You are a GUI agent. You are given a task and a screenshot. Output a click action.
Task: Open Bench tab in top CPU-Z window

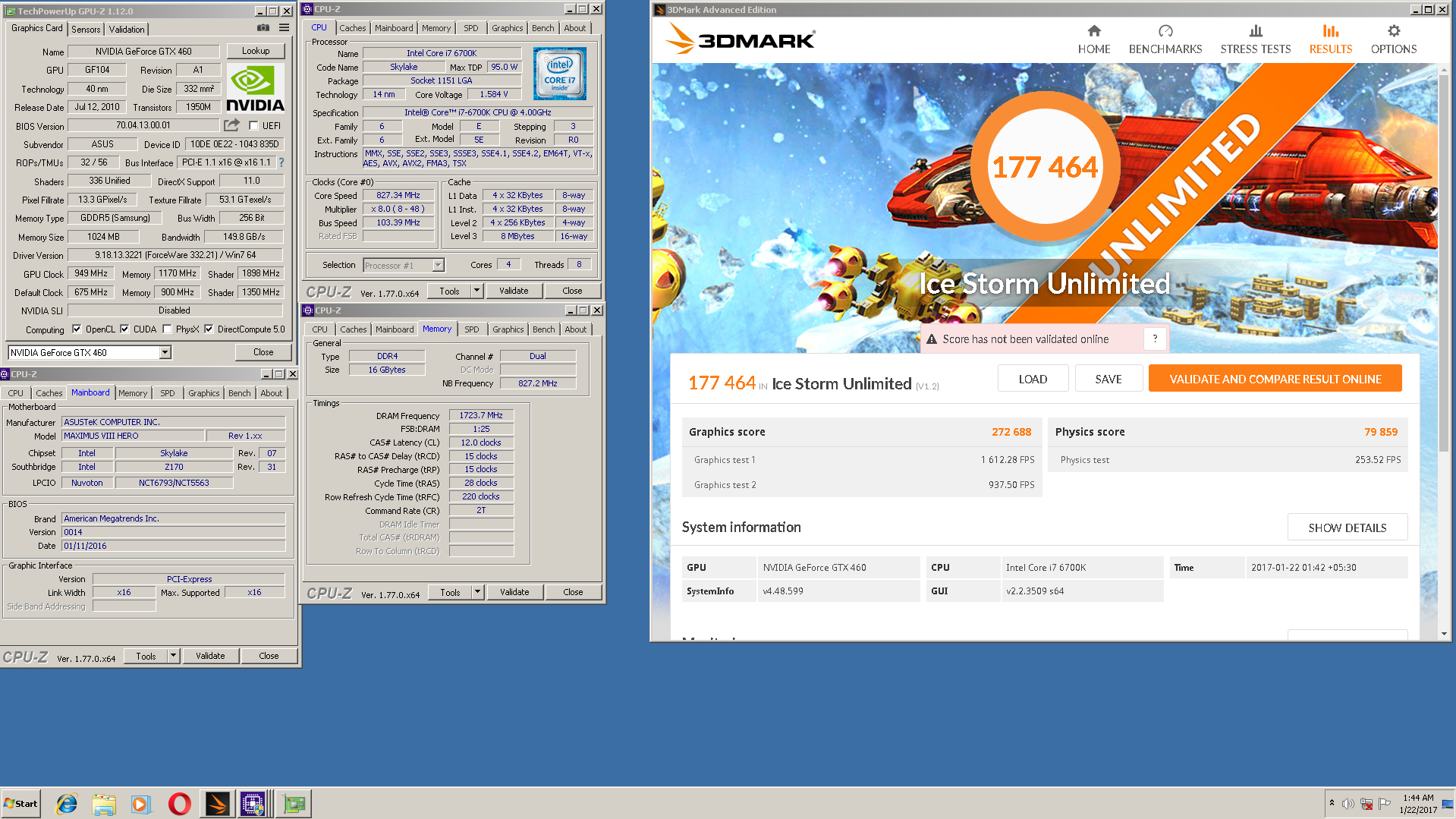coord(542,28)
